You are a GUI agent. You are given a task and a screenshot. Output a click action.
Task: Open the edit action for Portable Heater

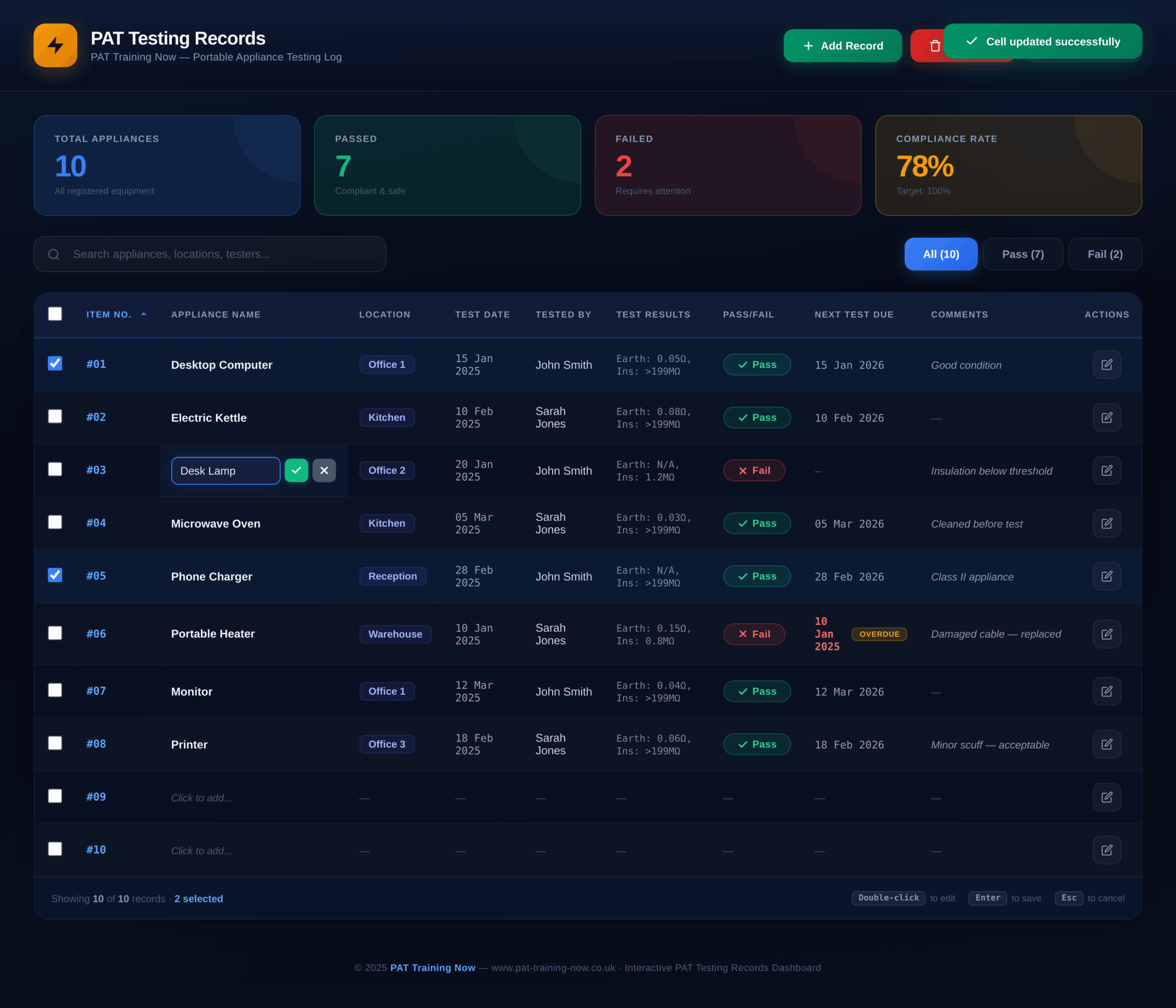click(x=1106, y=634)
